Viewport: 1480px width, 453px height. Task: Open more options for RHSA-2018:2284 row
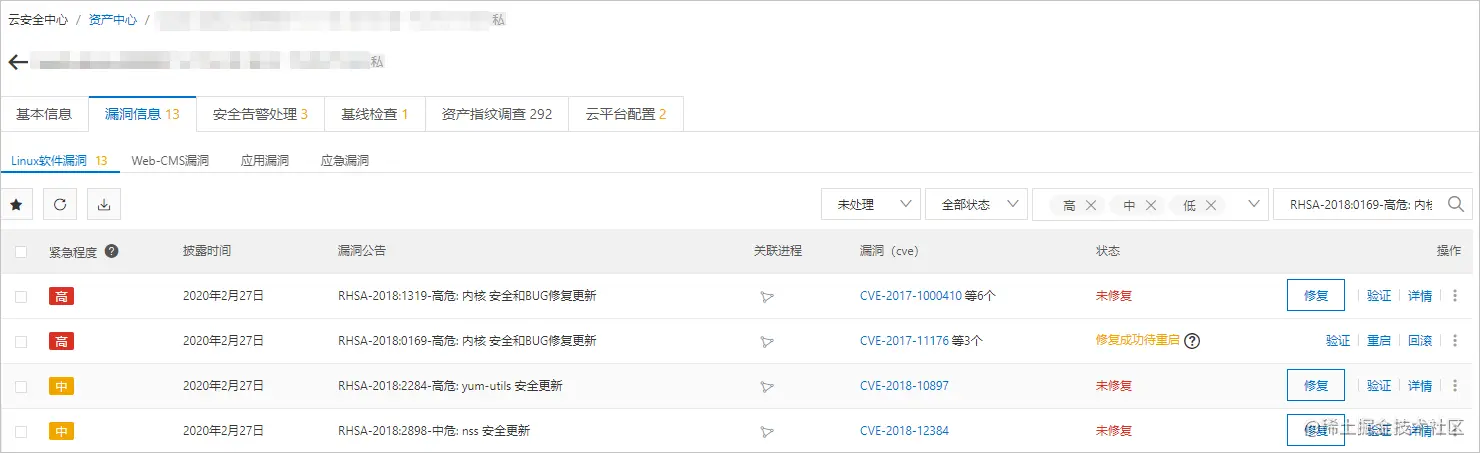coord(1455,386)
